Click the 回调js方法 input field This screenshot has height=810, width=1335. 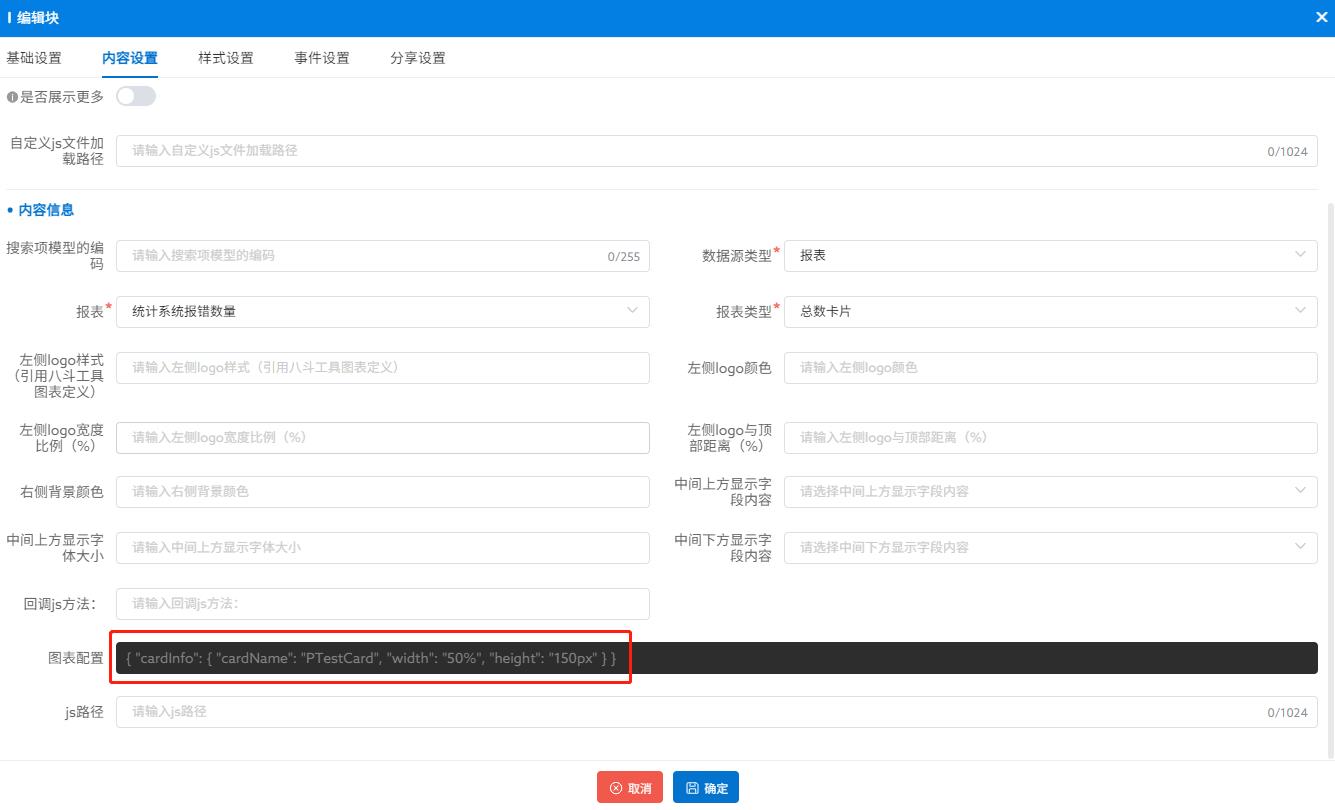[x=383, y=603]
